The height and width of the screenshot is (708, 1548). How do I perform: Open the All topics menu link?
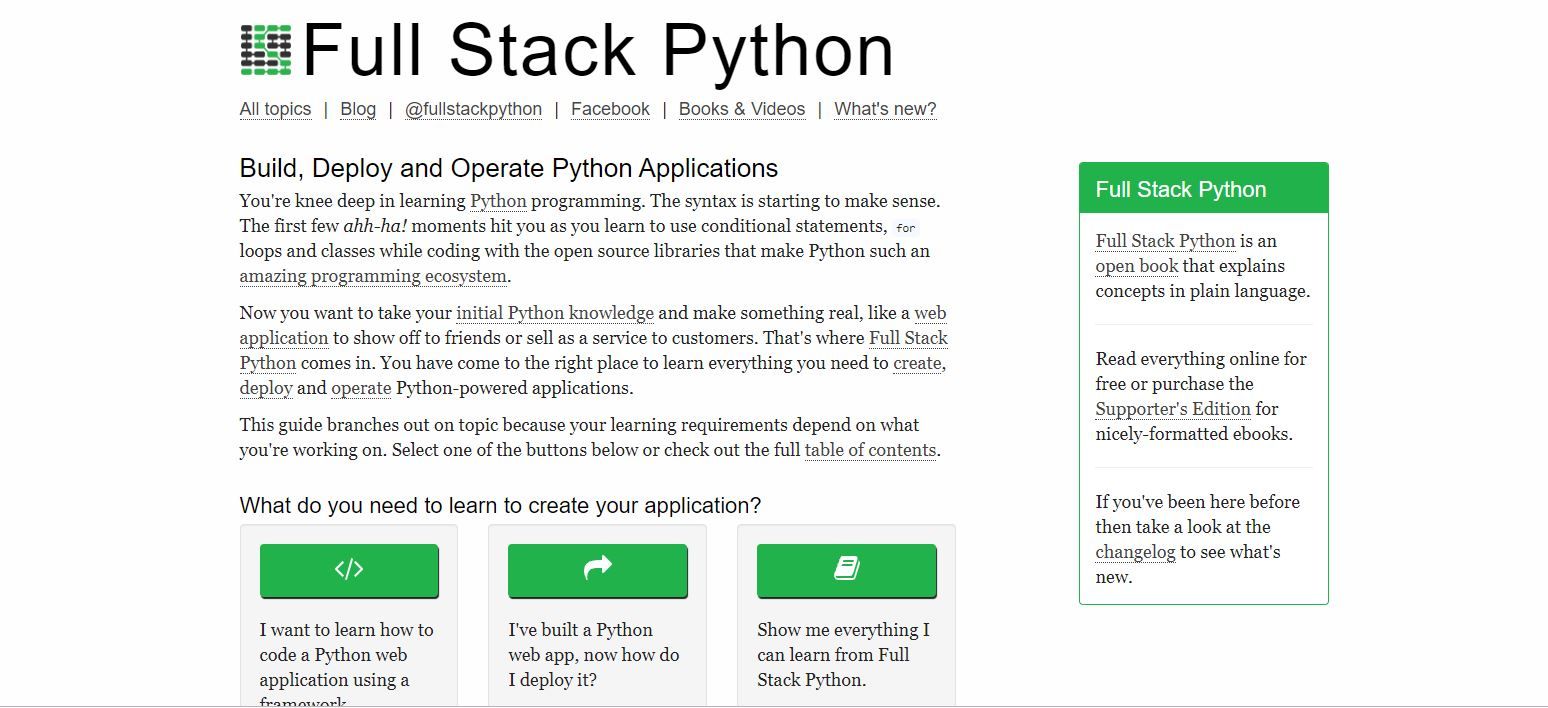coord(275,109)
